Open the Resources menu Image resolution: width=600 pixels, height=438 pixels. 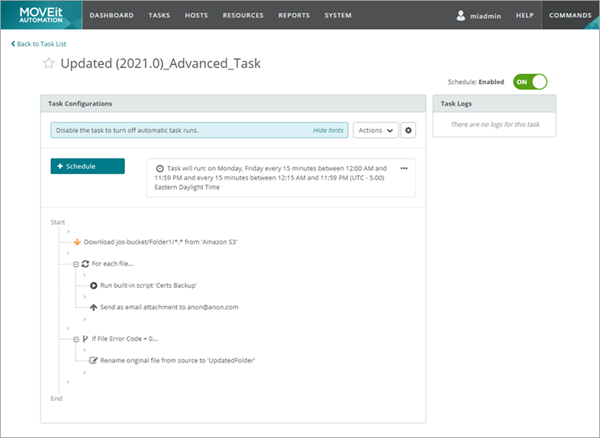[243, 15]
